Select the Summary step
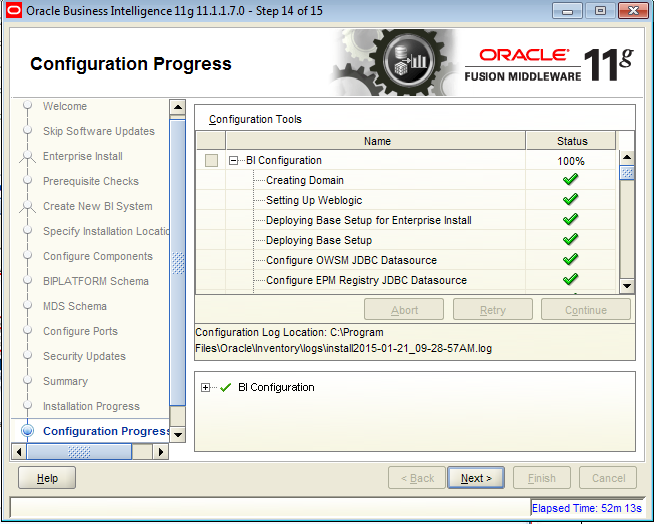Image resolution: width=654 pixels, height=524 pixels. (65, 381)
